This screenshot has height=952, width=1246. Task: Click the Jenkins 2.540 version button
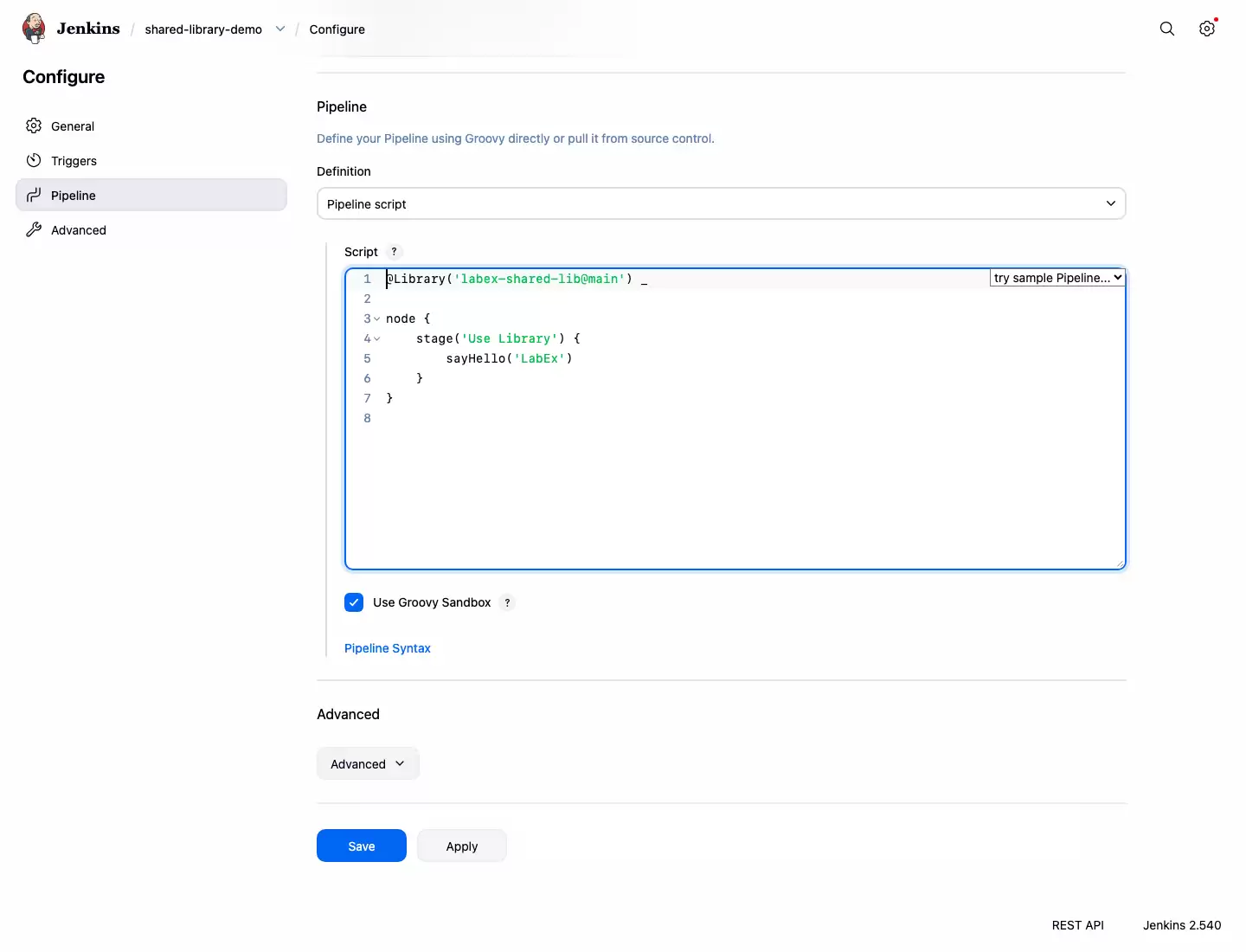point(1182,925)
